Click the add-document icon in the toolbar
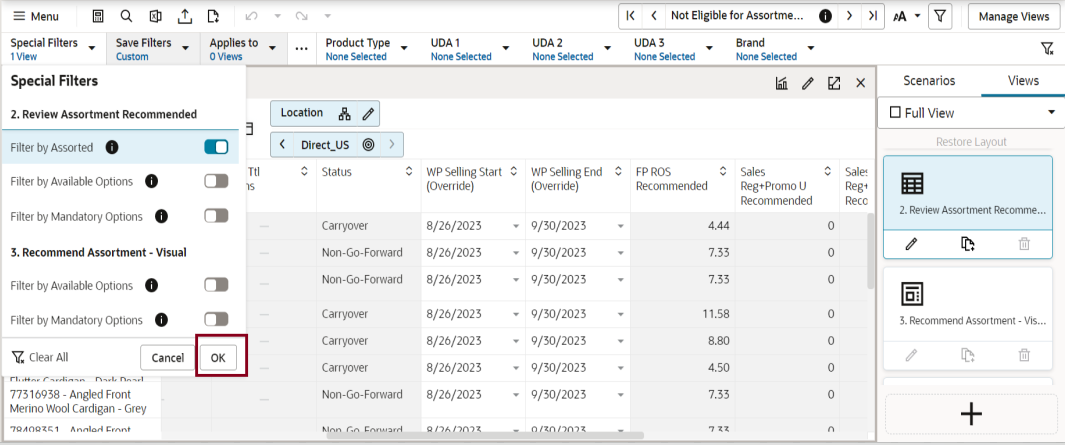1065x445 pixels. click(214, 16)
